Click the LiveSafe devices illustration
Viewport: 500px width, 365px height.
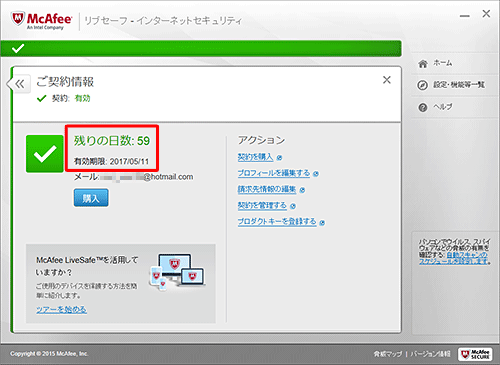pyautogui.click(x=177, y=272)
